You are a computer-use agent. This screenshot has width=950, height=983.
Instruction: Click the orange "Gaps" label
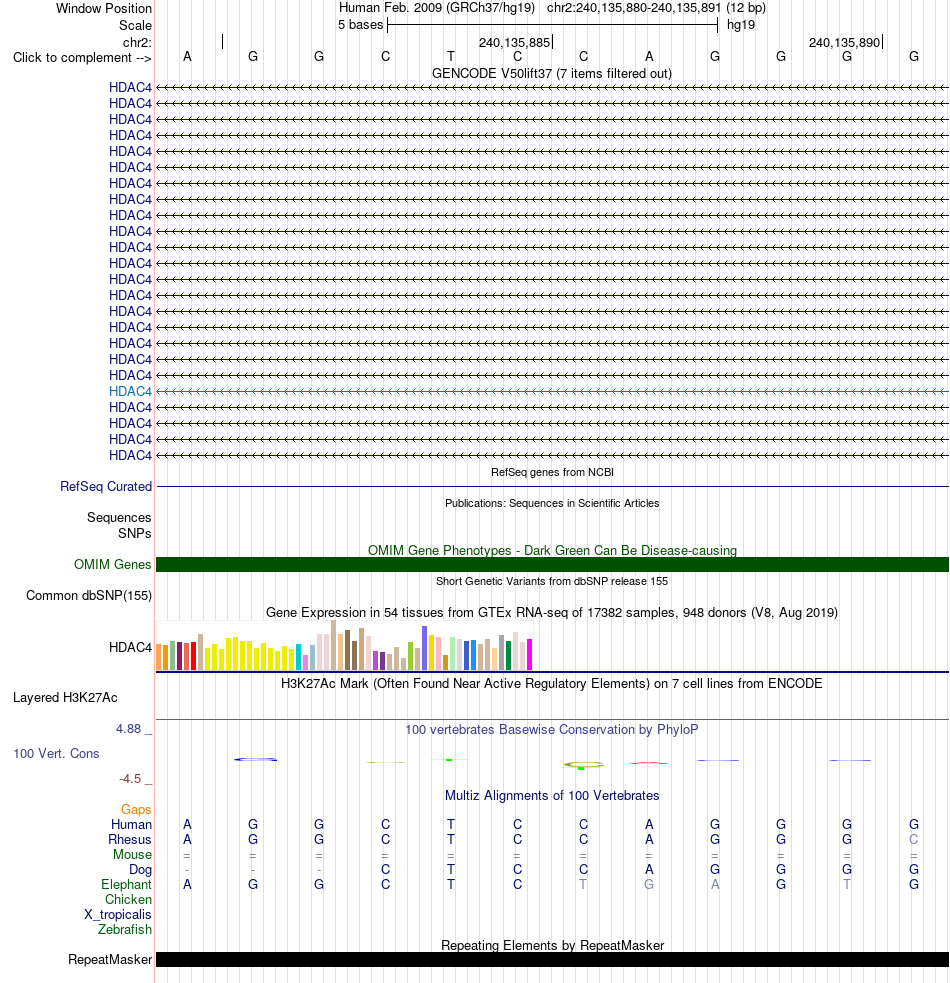pyautogui.click(x=136, y=809)
